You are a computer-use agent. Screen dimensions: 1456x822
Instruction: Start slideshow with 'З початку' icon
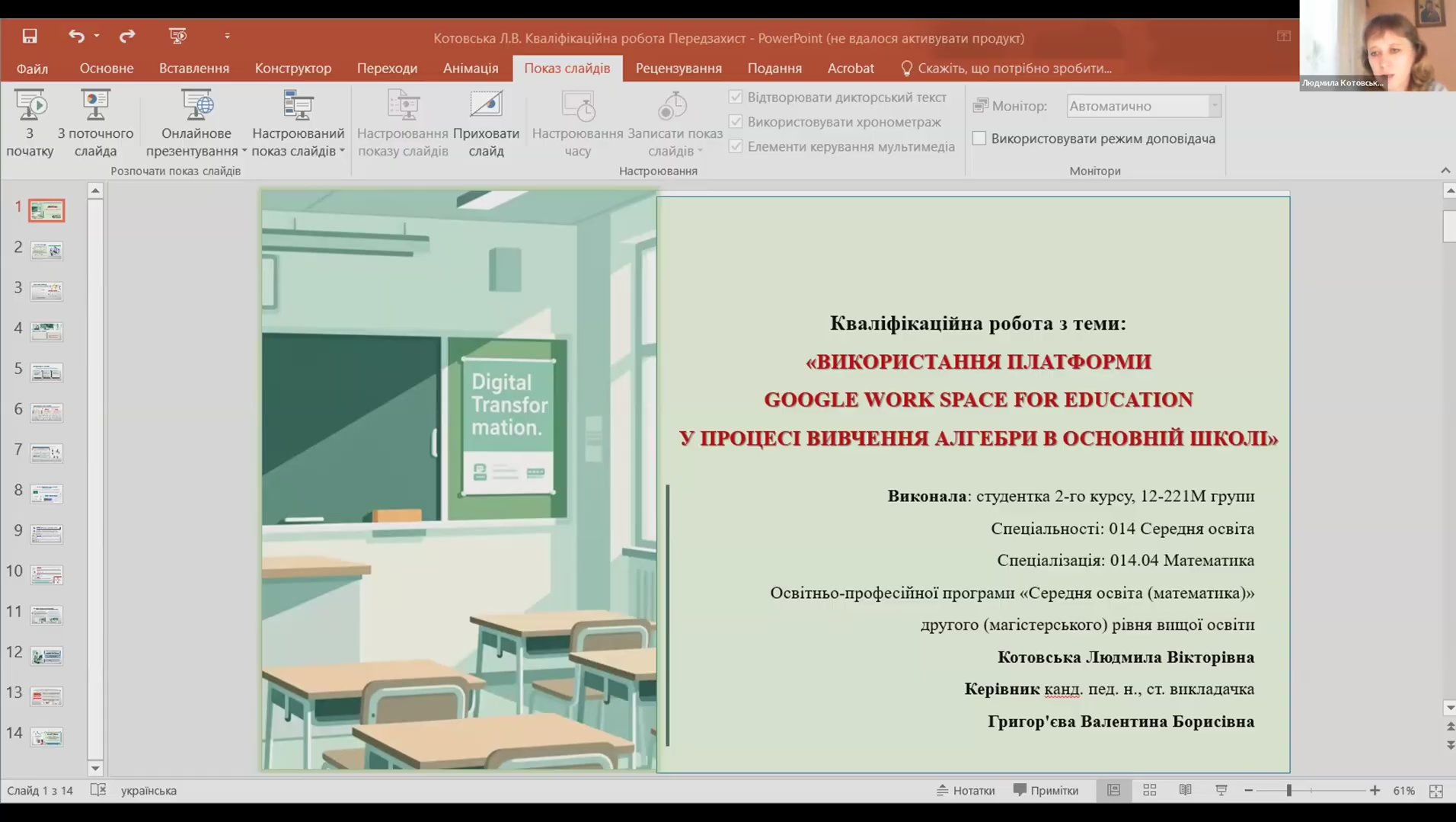tap(30, 107)
